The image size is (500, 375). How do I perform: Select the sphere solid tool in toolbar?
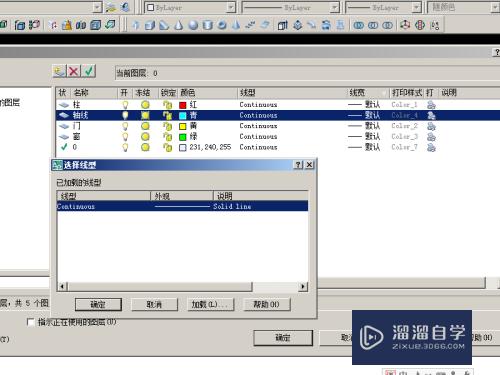tap(193, 25)
